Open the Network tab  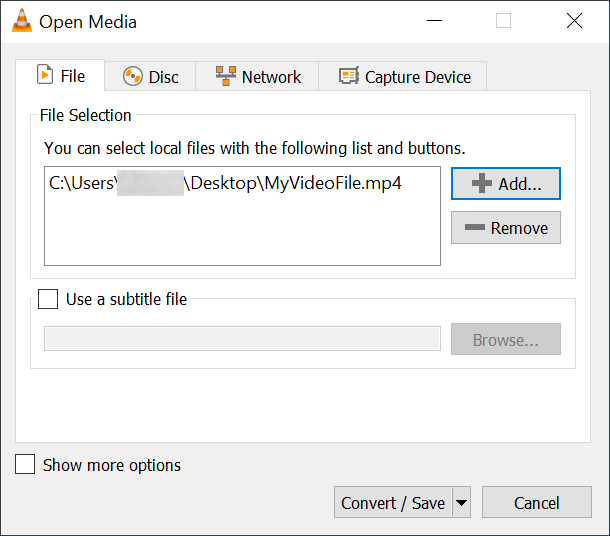[258, 77]
